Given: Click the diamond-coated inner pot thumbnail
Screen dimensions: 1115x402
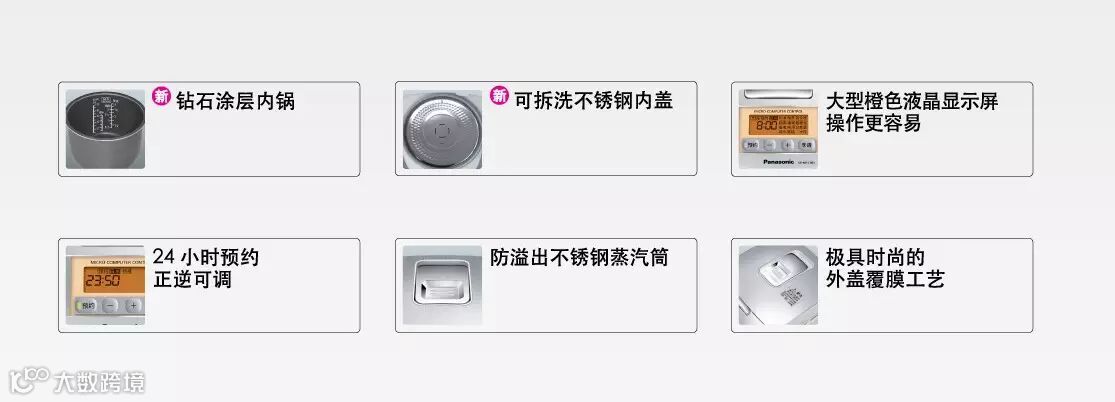Looking at the screenshot, I should [105, 129].
